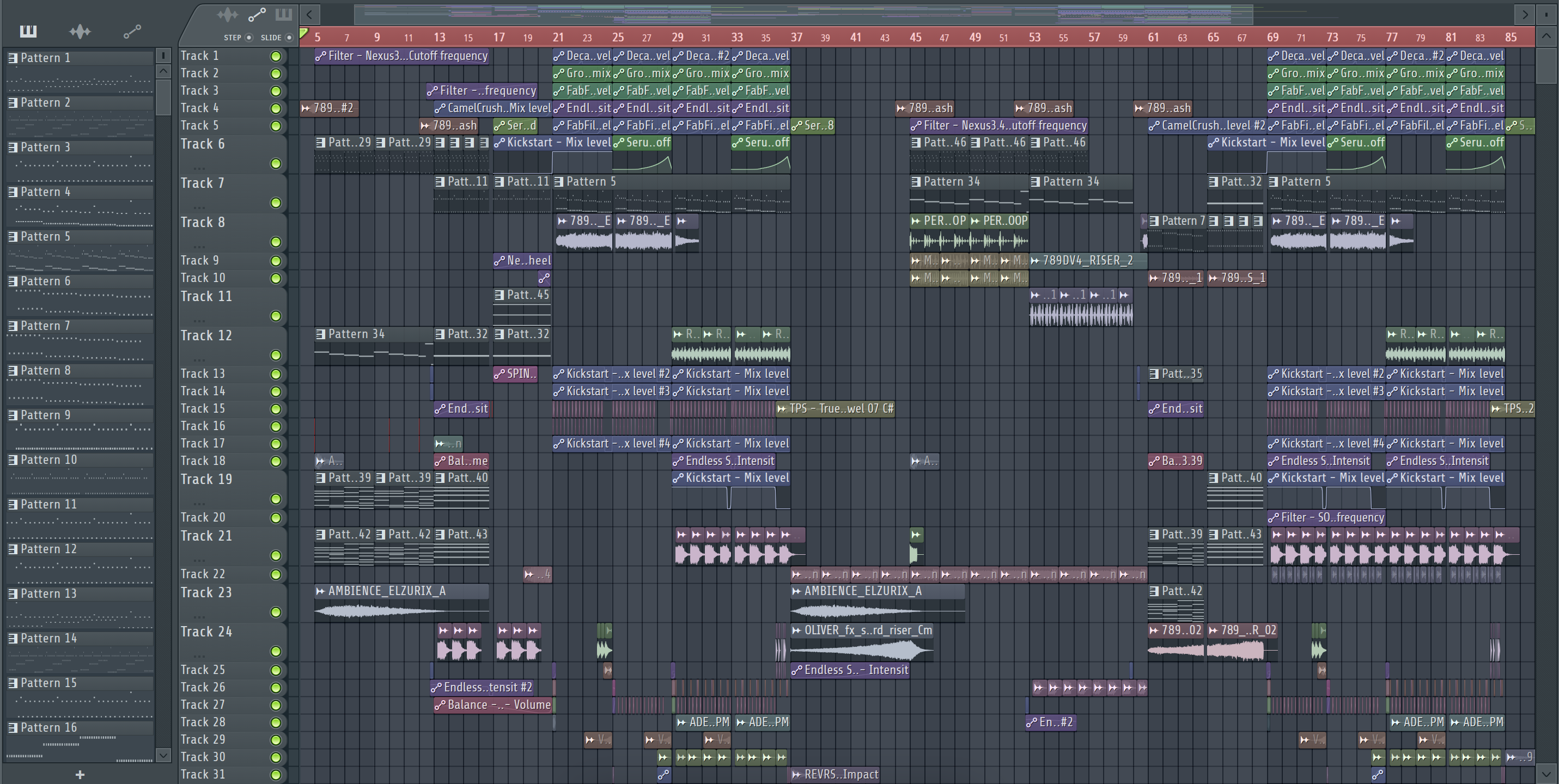
Task: Click bar 21 on the timeline ruler
Action: [x=557, y=38]
